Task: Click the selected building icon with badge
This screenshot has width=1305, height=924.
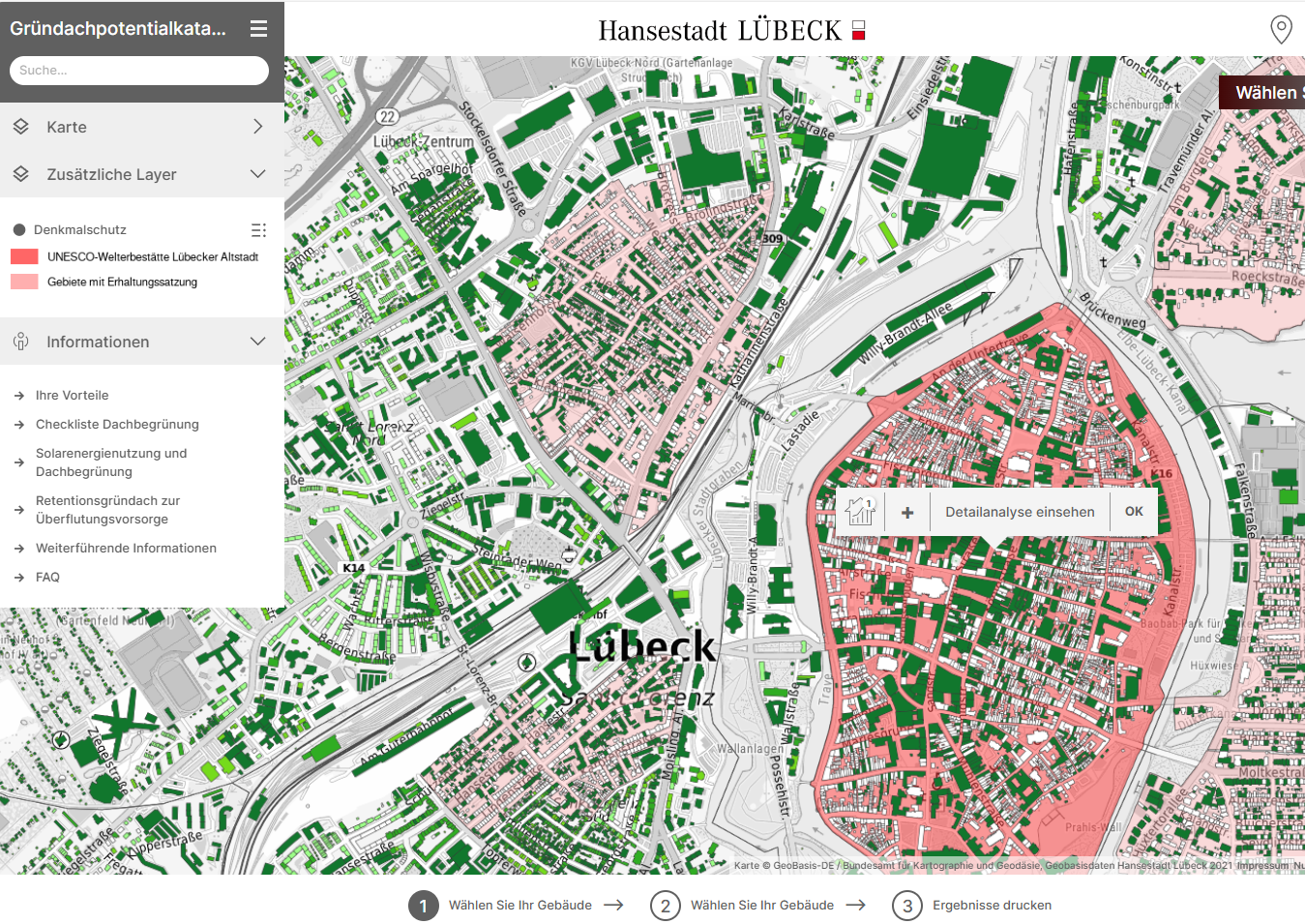Action: (x=859, y=511)
